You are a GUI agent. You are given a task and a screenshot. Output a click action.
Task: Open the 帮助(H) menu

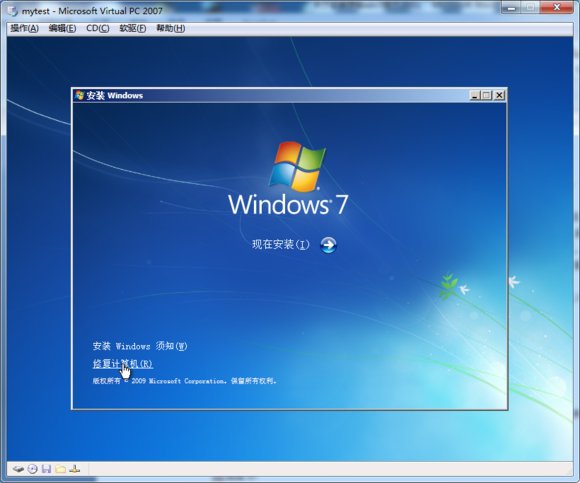coord(171,28)
